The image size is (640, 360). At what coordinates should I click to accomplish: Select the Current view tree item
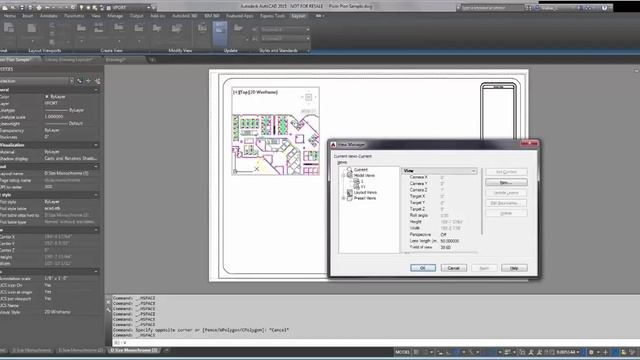pyautogui.click(x=360, y=169)
